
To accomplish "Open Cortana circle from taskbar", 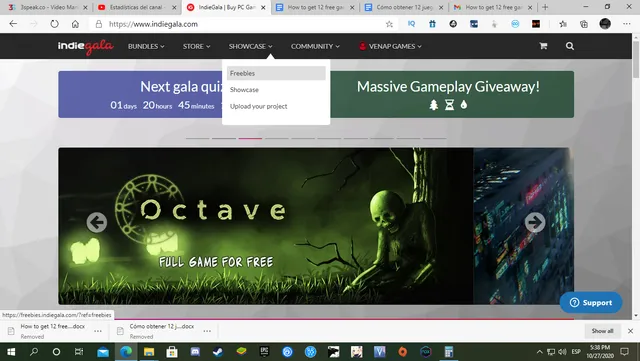I will [56, 352].
